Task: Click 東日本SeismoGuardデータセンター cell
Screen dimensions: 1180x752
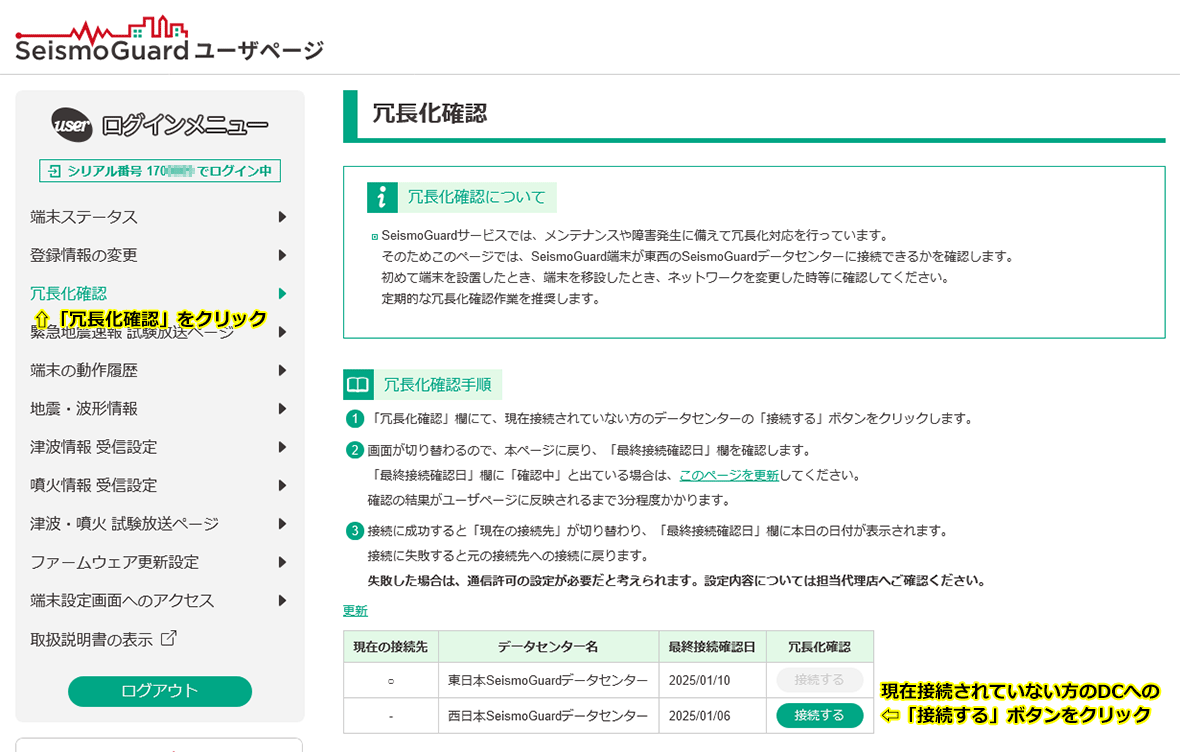Action: point(548,680)
